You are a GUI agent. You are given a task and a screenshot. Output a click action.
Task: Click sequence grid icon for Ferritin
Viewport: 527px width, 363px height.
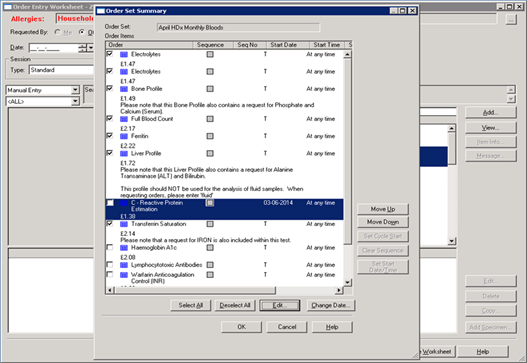click(210, 136)
